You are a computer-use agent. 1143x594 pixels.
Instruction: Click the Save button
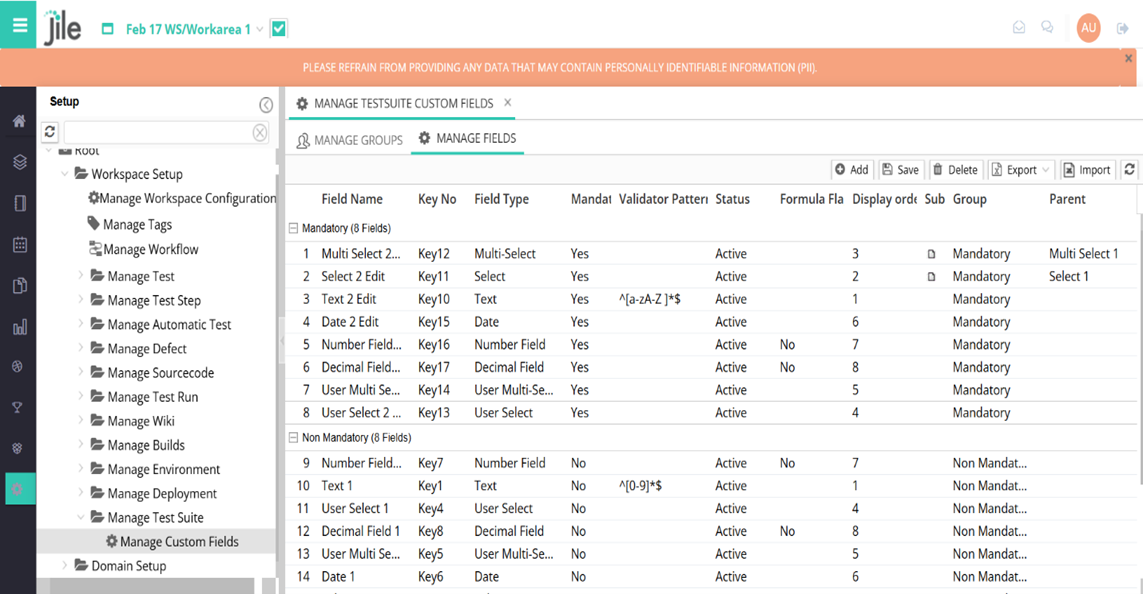900,170
